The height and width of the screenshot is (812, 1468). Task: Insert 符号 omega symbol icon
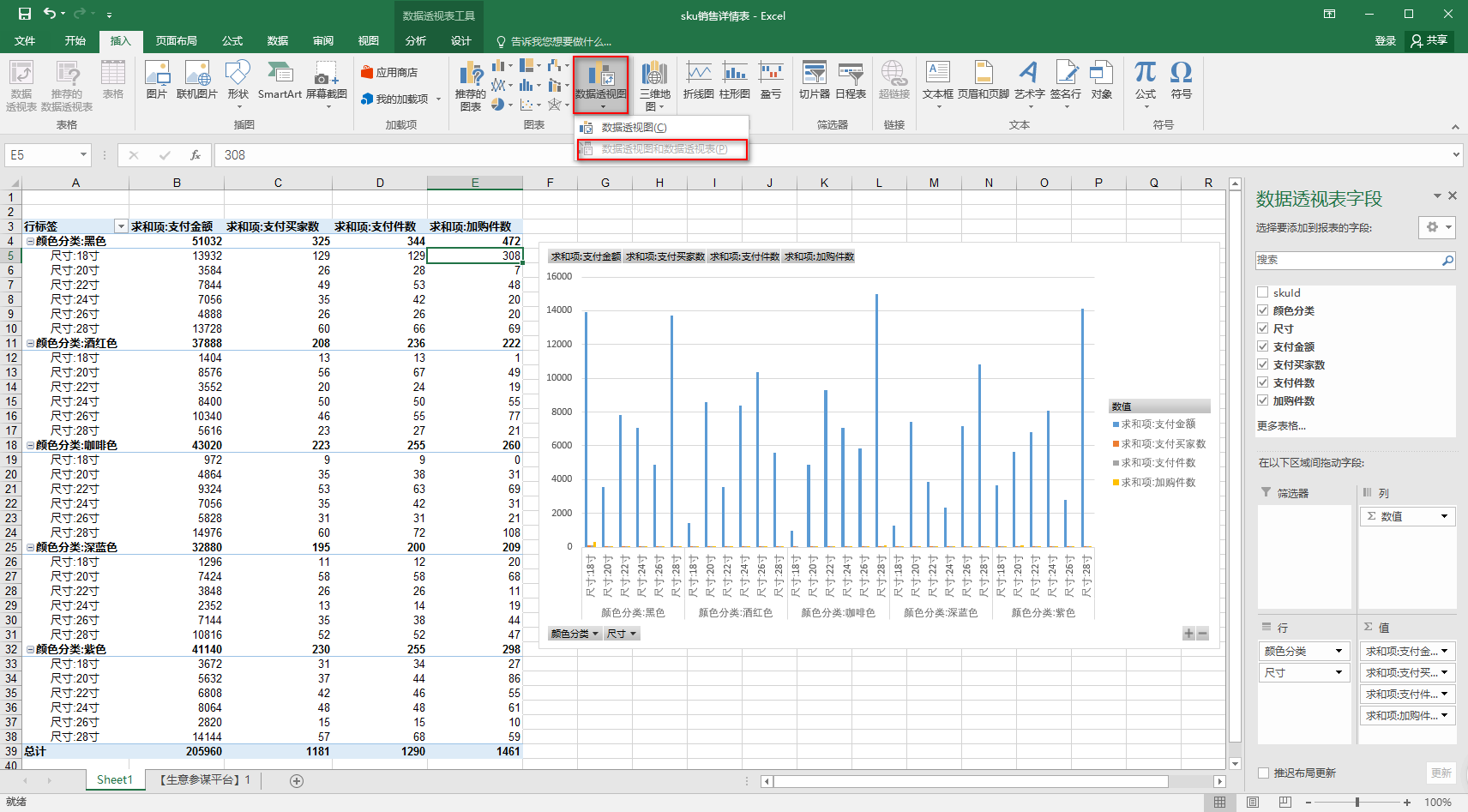click(x=1182, y=80)
